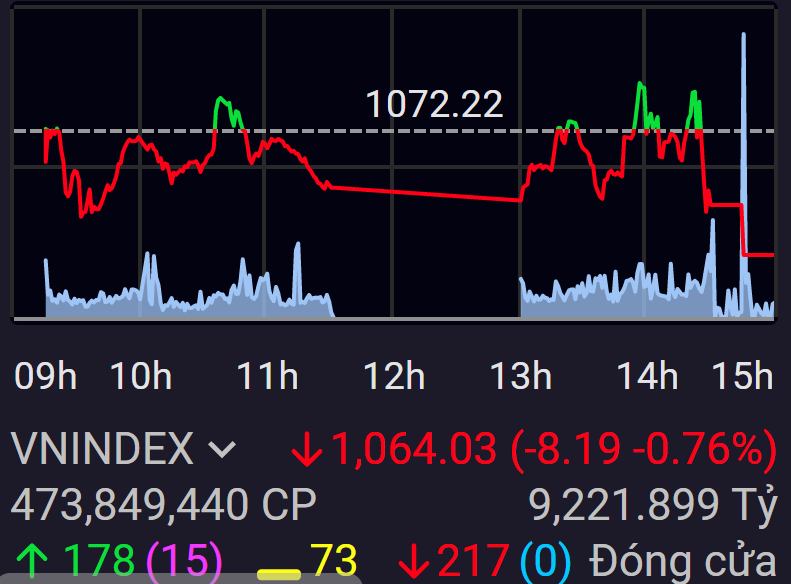Click the 15h time axis marker

point(742,376)
